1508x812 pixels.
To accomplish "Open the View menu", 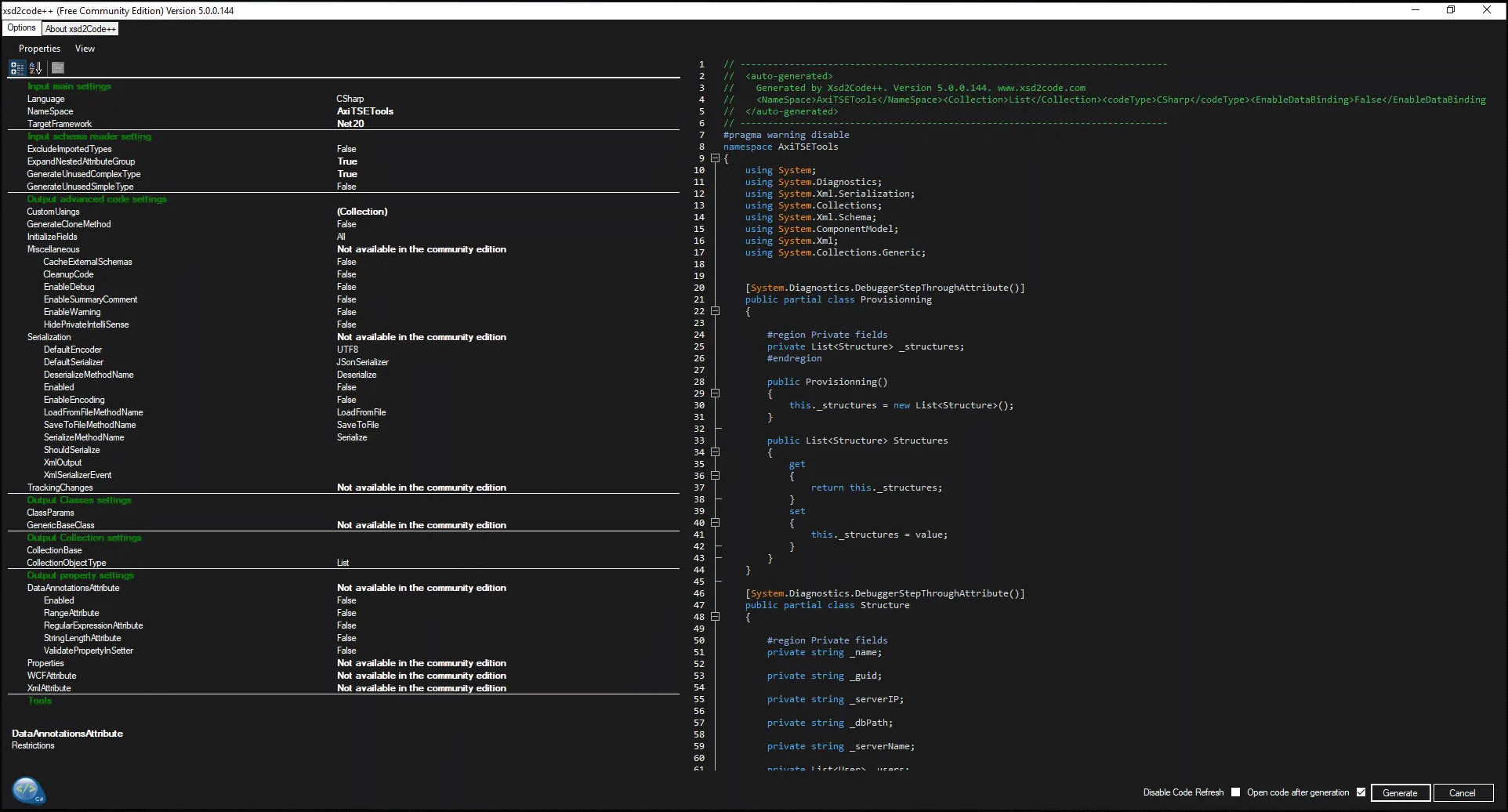I will (x=84, y=48).
